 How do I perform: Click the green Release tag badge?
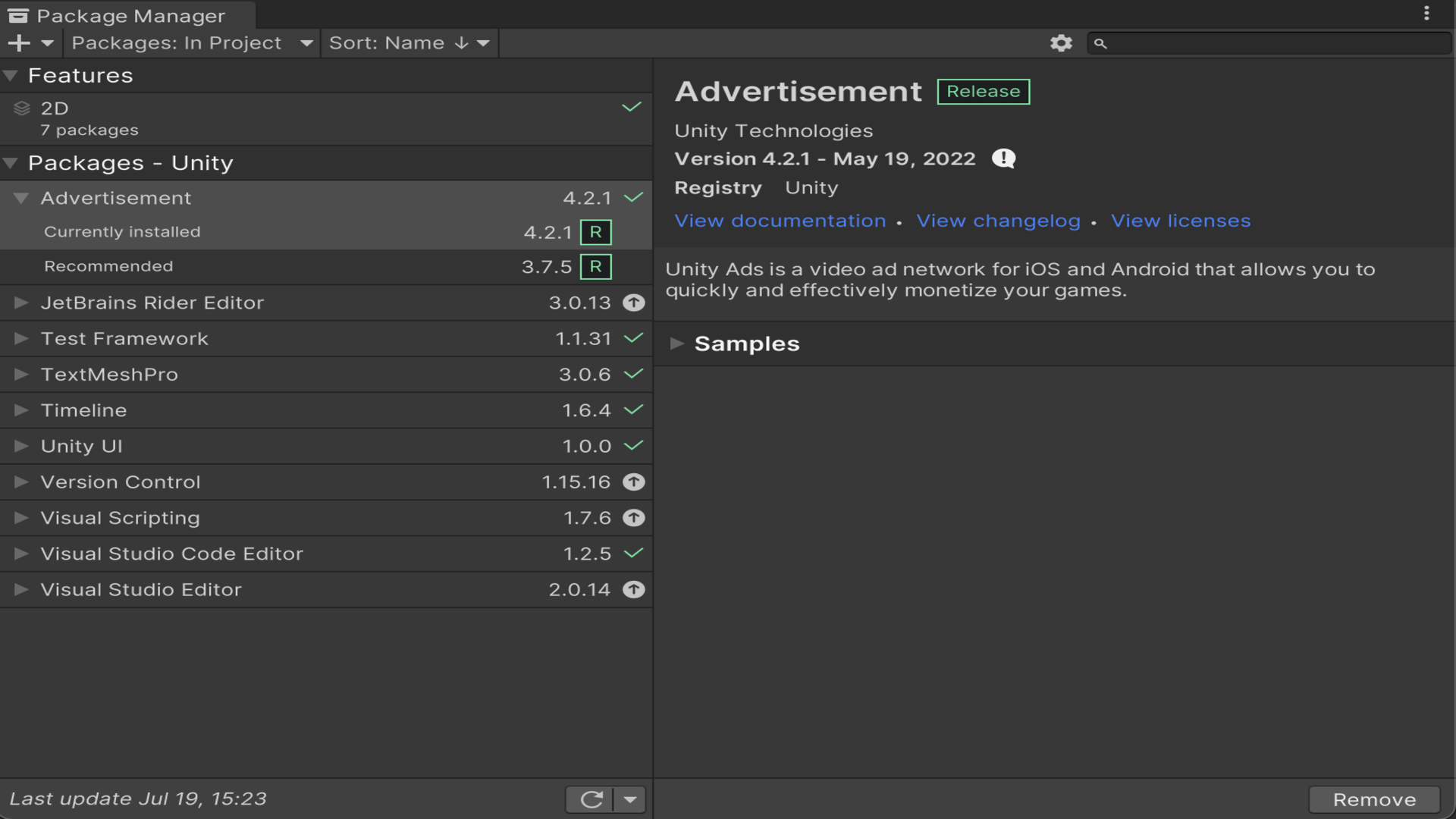pyautogui.click(x=983, y=92)
